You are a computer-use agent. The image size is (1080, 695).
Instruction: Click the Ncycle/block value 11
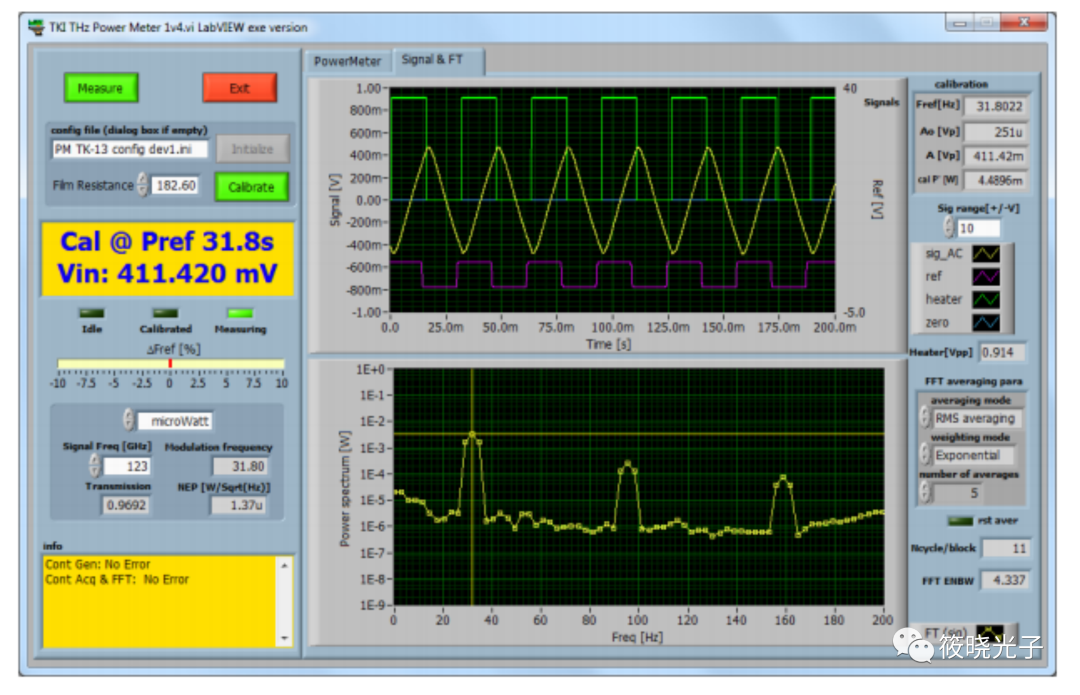coord(1006,548)
